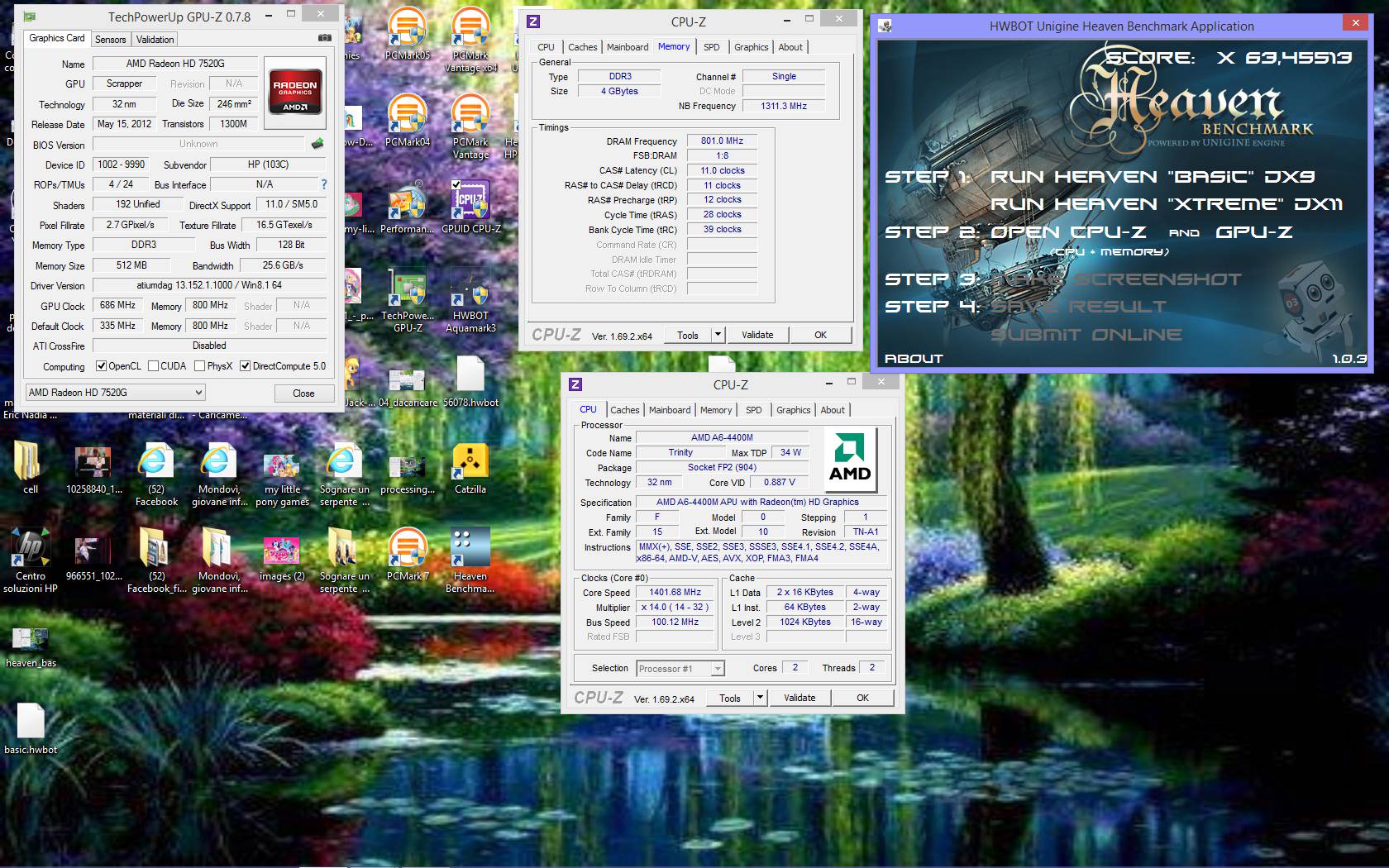Image resolution: width=1389 pixels, height=868 pixels.
Task: Open the PCMark 7 desktop shortcut
Action: coord(408,555)
